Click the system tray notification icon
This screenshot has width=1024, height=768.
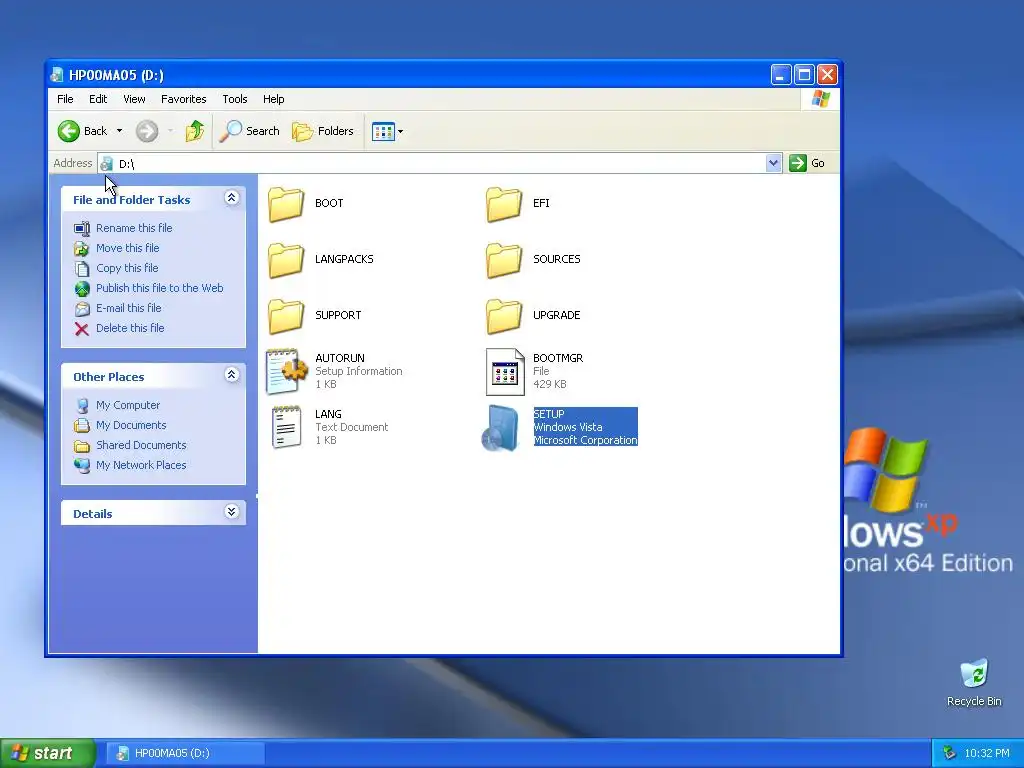click(x=950, y=754)
